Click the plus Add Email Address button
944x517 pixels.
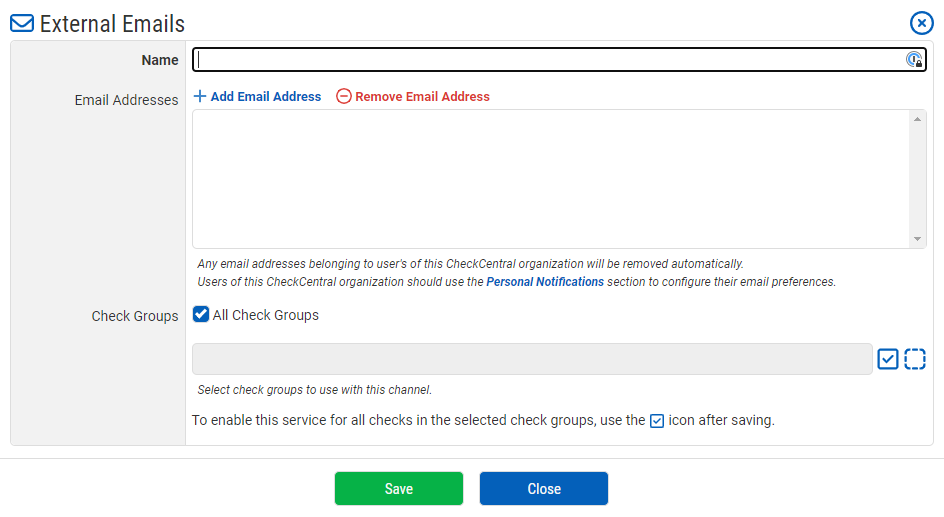pos(257,97)
